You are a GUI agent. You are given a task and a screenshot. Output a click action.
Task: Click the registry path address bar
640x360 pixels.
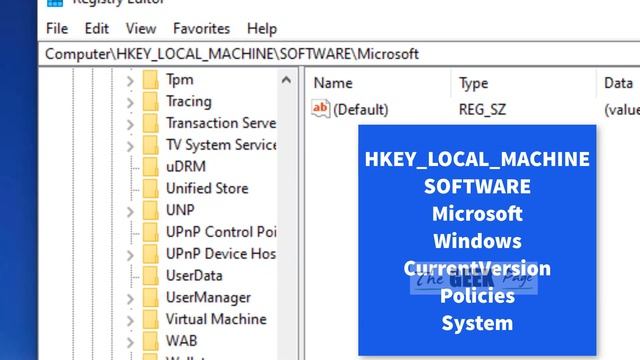point(339,54)
